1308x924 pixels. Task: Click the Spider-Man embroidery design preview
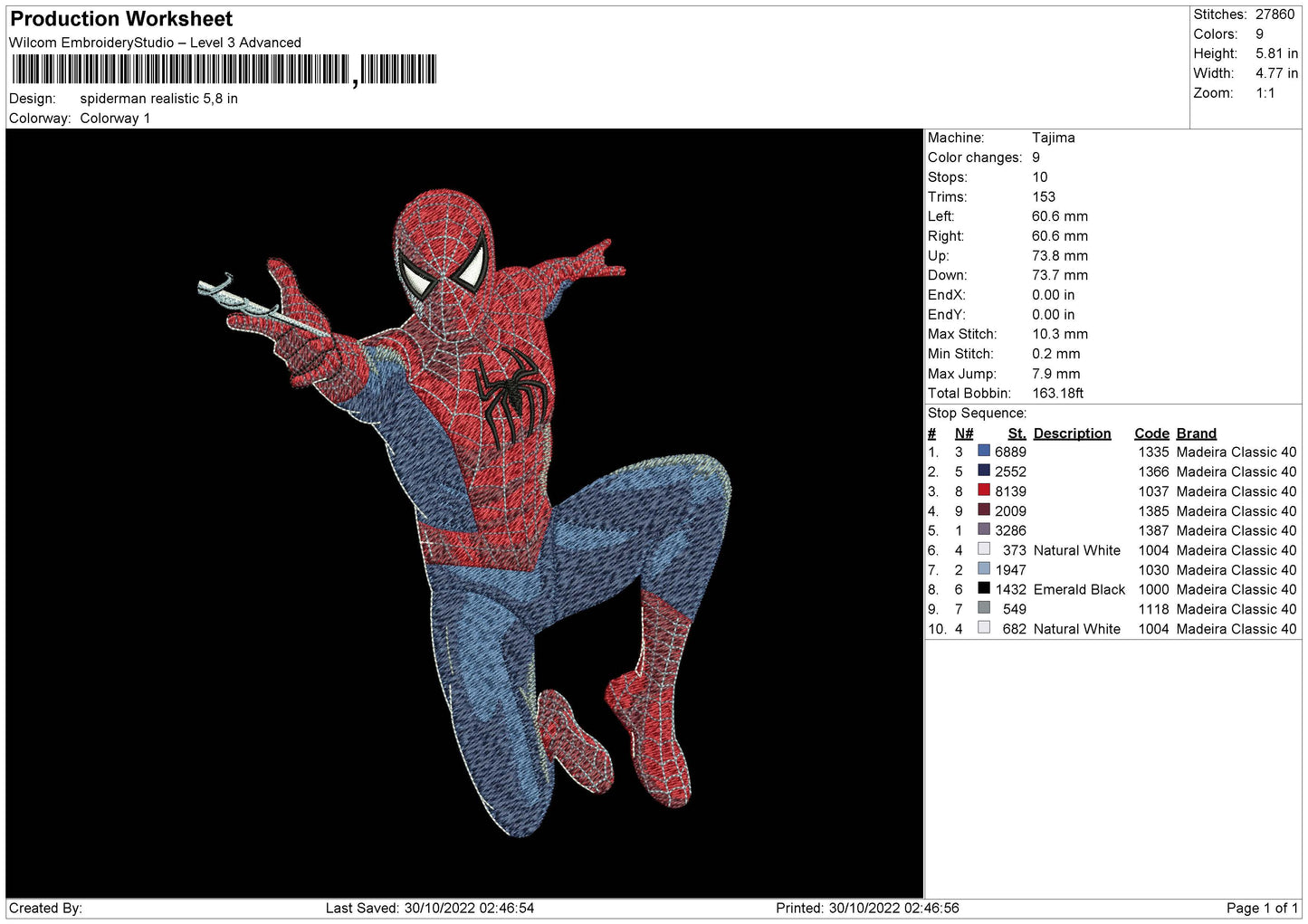[x=464, y=513]
